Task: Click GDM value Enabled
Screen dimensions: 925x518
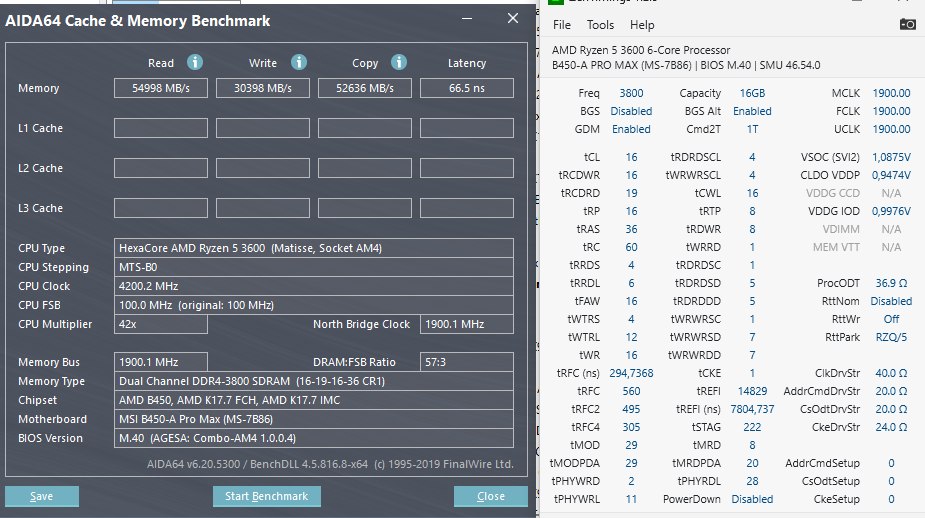Action: point(631,129)
